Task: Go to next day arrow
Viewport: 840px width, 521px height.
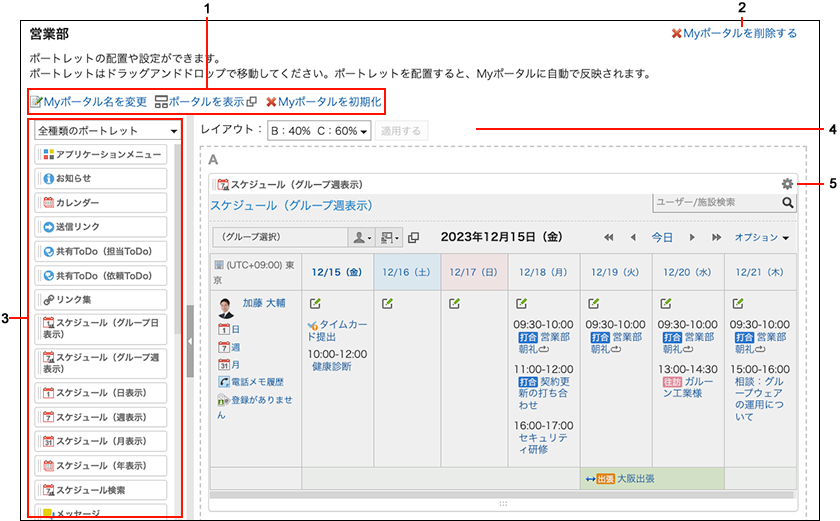Action: pos(691,238)
